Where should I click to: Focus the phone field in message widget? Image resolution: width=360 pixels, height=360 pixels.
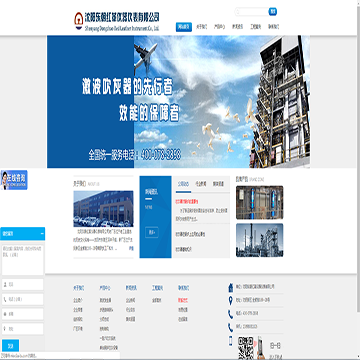coord(23,299)
